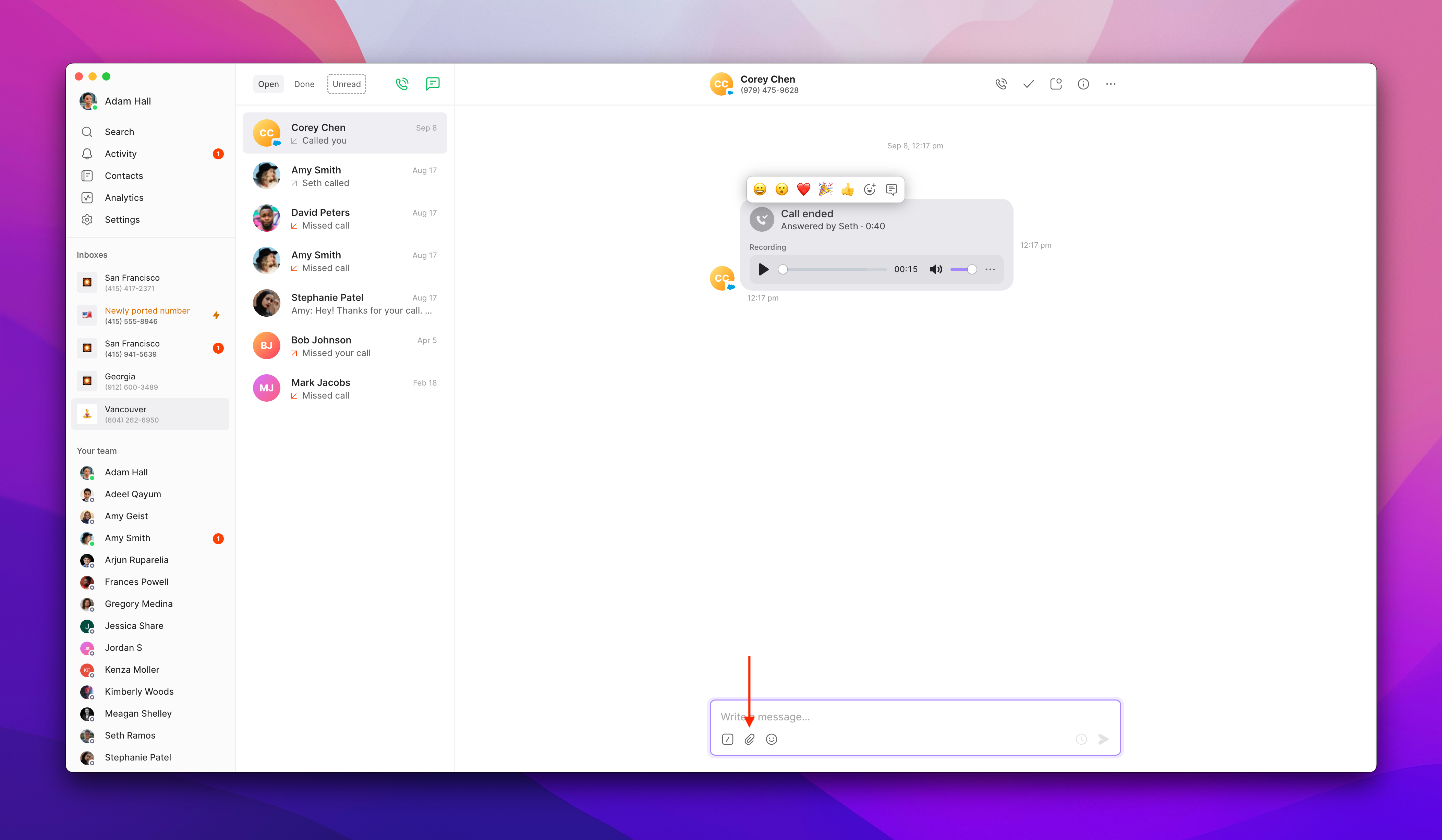Open Seth Ramos team chat
The image size is (1442, 840).
pos(150,736)
